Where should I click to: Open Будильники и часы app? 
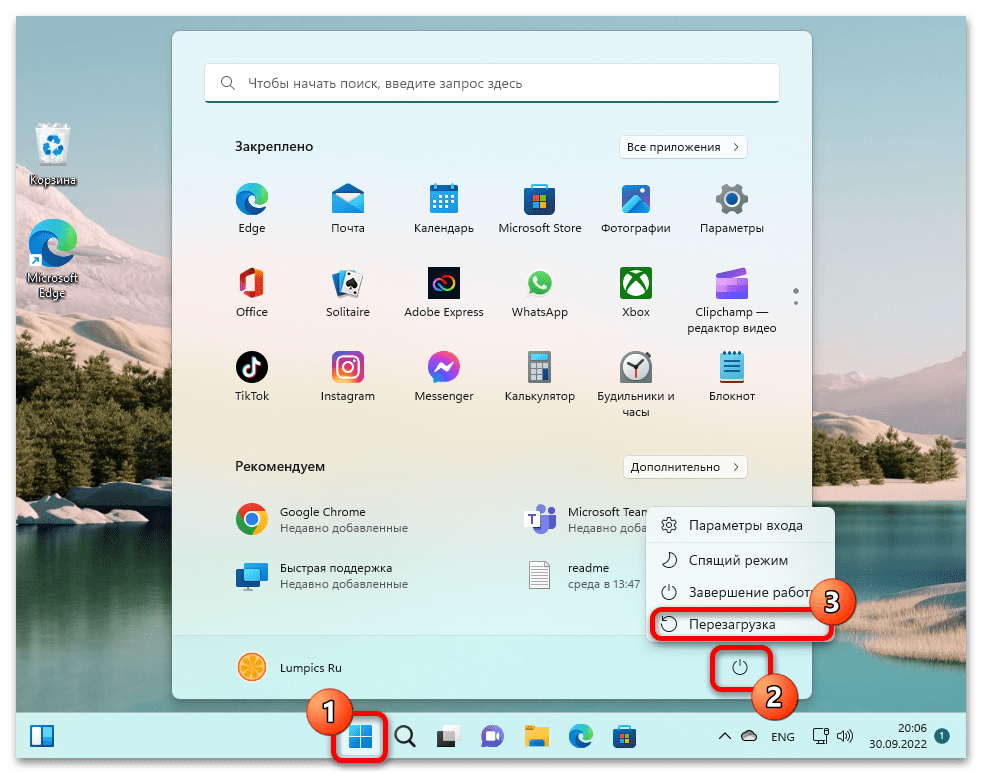(x=636, y=385)
